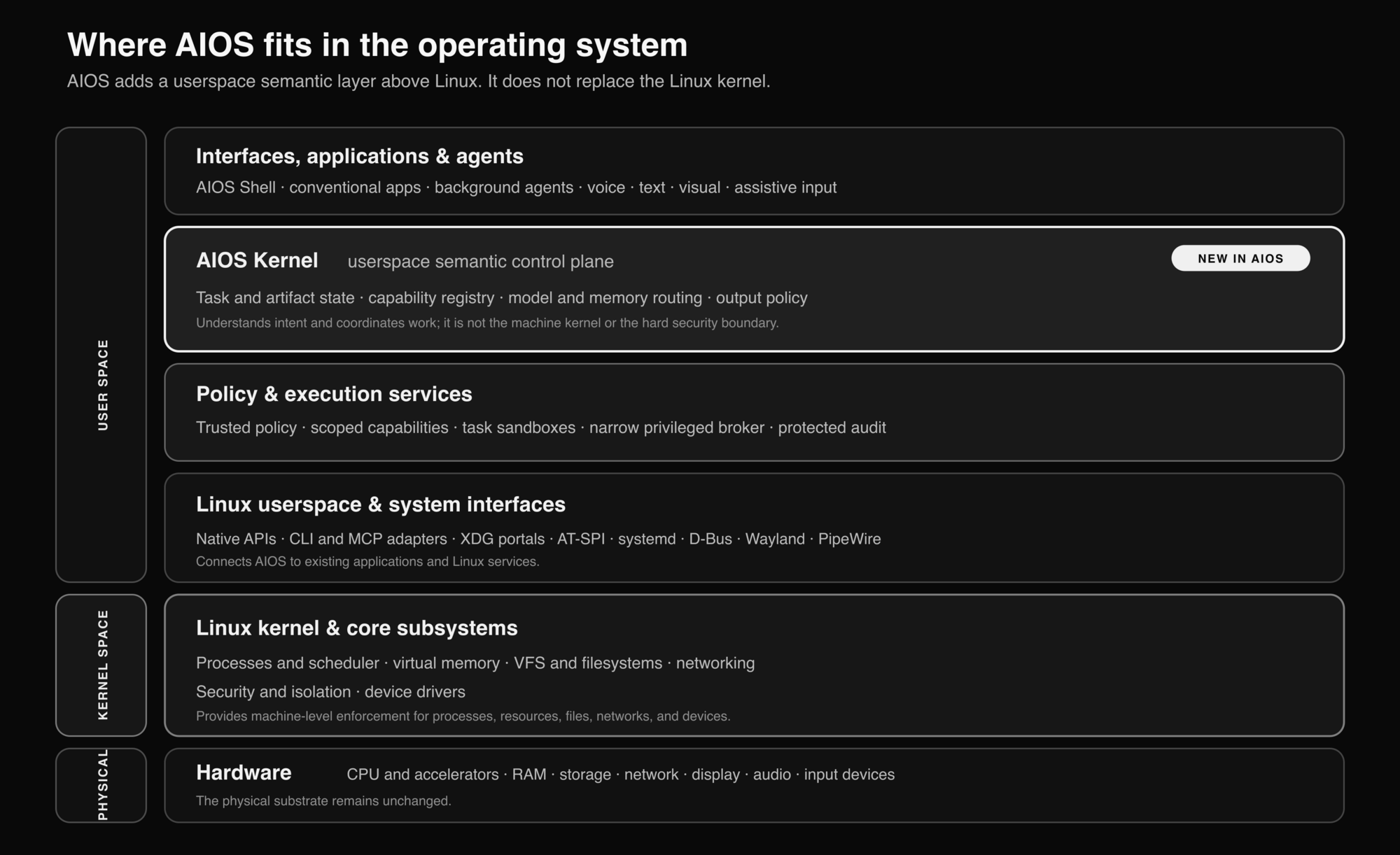The width and height of the screenshot is (1400, 855).
Task: Click heading 'Policy & execution services'
Action: click(334, 394)
